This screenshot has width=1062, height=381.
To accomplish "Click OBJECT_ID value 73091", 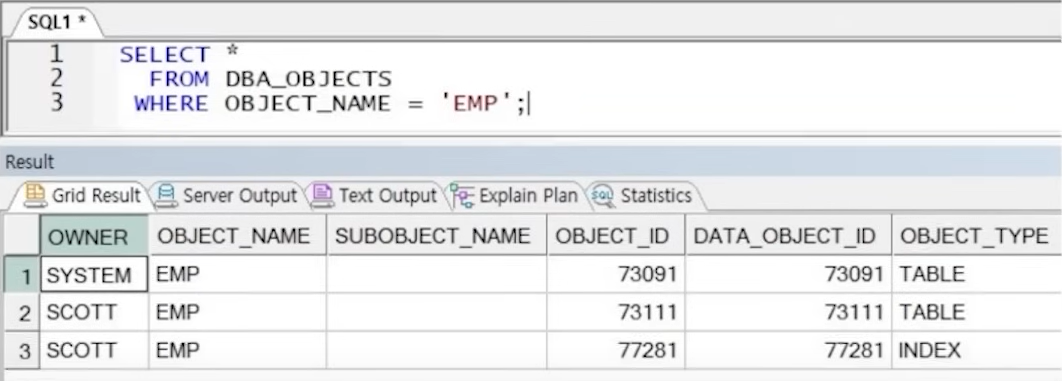I will click(x=616, y=275).
